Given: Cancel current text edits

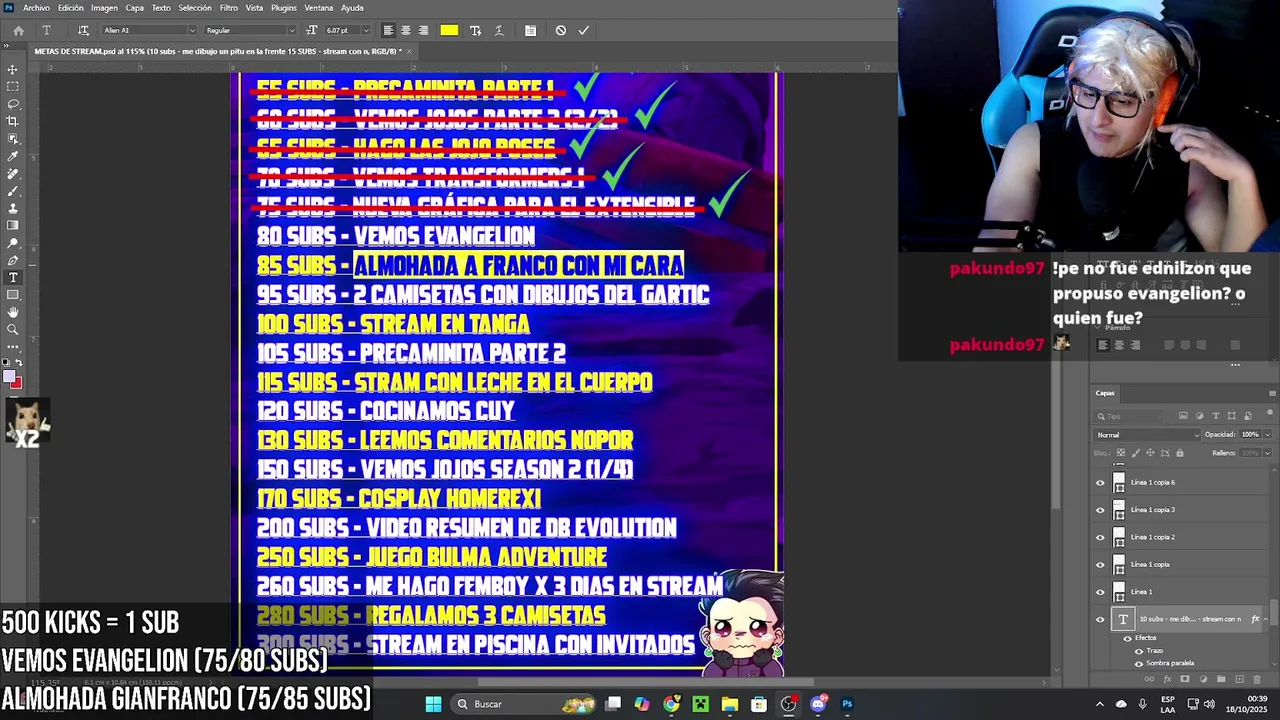Looking at the screenshot, I should click(x=560, y=30).
